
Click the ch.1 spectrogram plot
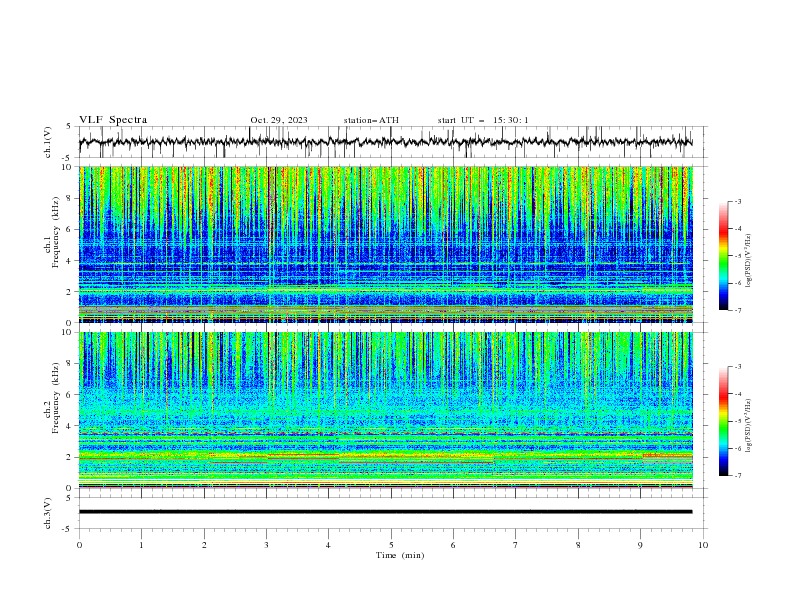(x=385, y=244)
